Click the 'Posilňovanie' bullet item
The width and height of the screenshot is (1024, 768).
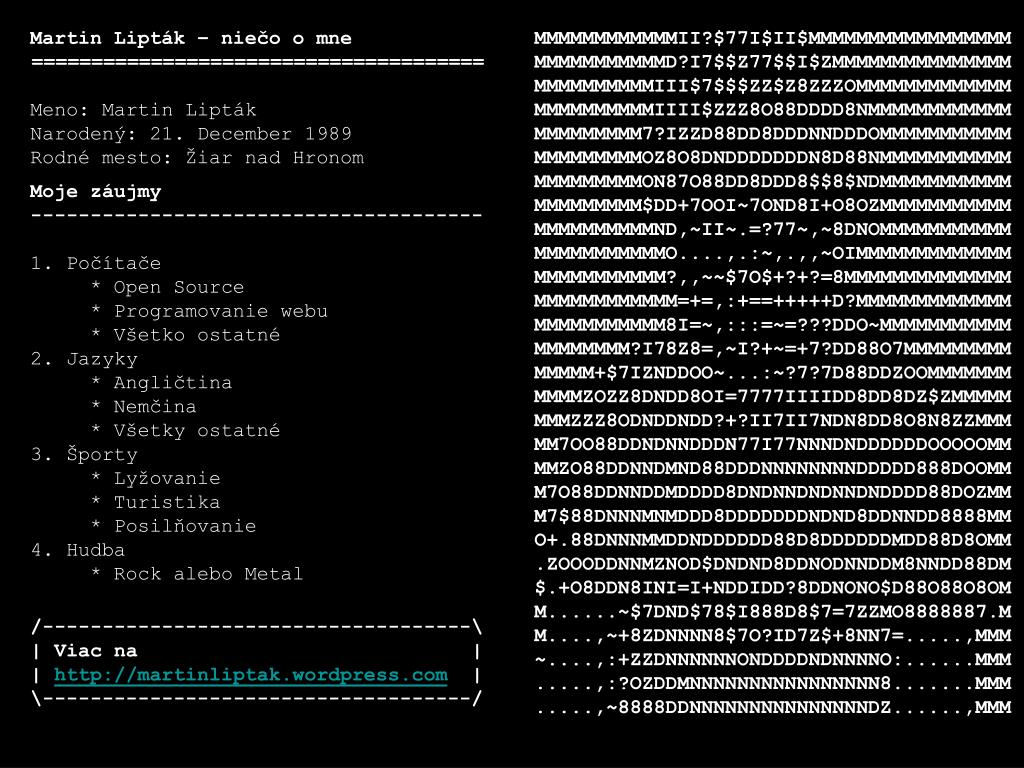(185, 526)
